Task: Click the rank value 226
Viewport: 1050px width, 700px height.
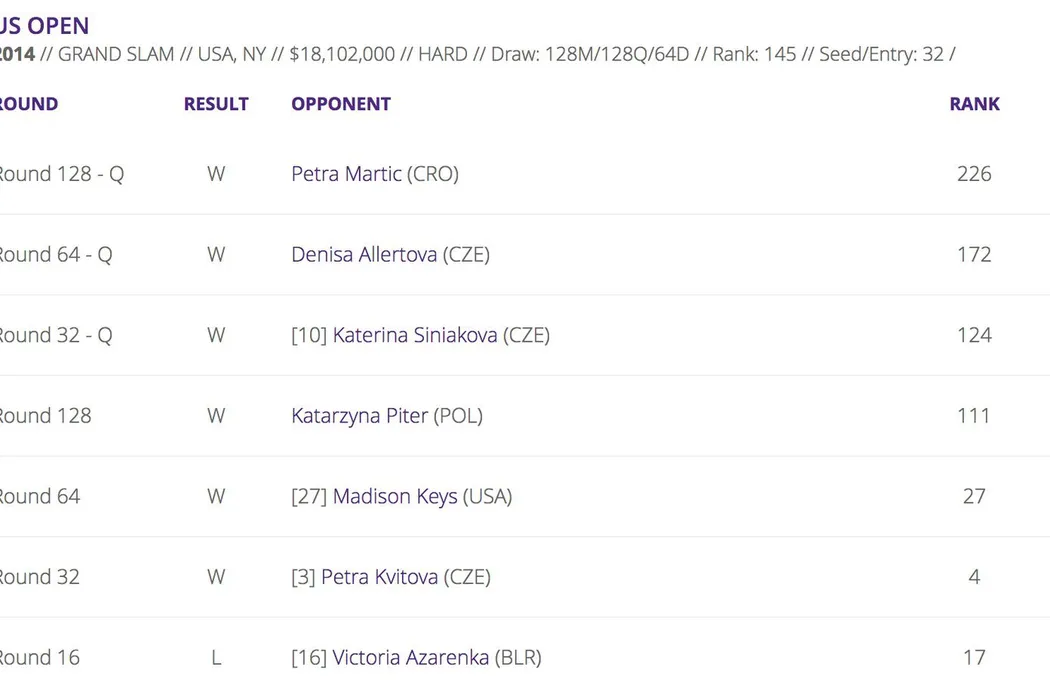Action: [x=974, y=174]
